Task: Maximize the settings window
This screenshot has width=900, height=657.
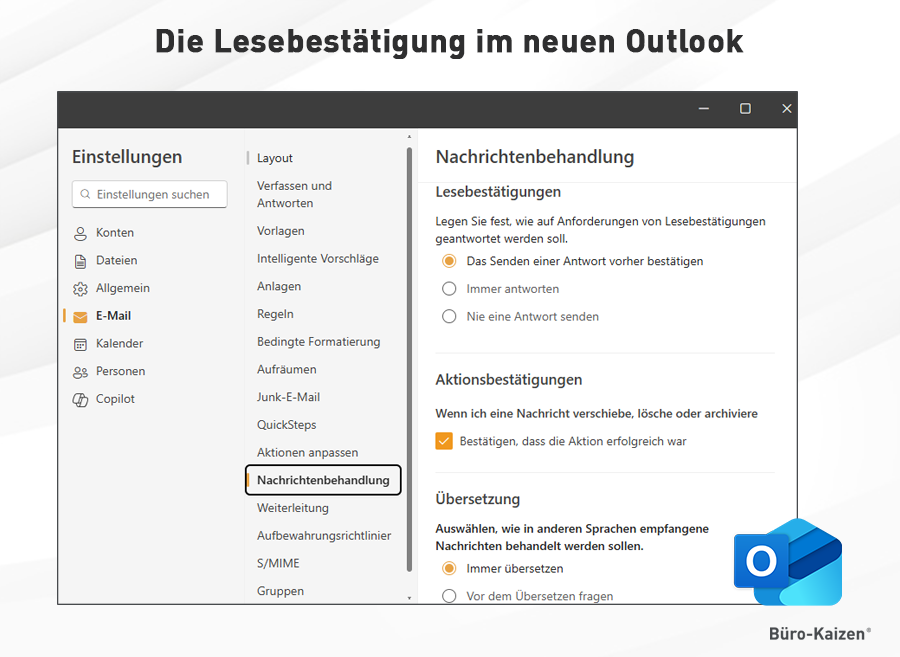Action: 745,109
